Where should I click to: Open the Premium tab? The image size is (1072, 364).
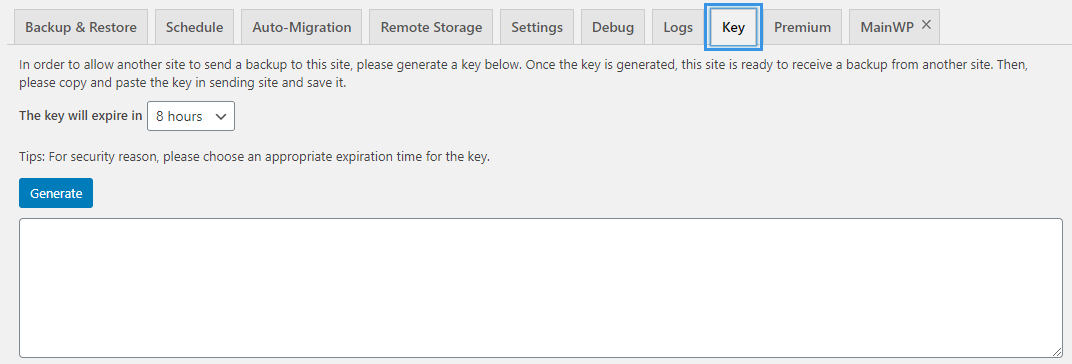(x=803, y=27)
